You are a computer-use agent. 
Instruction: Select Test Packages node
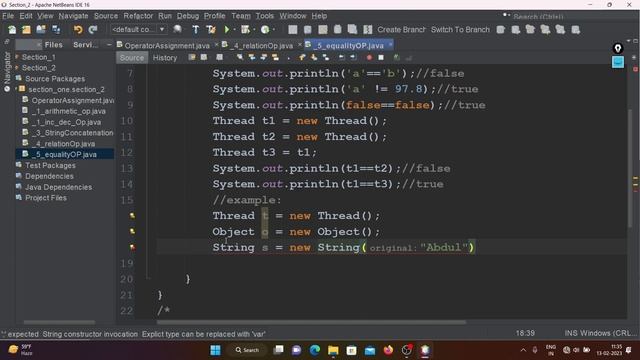coord(50,165)
